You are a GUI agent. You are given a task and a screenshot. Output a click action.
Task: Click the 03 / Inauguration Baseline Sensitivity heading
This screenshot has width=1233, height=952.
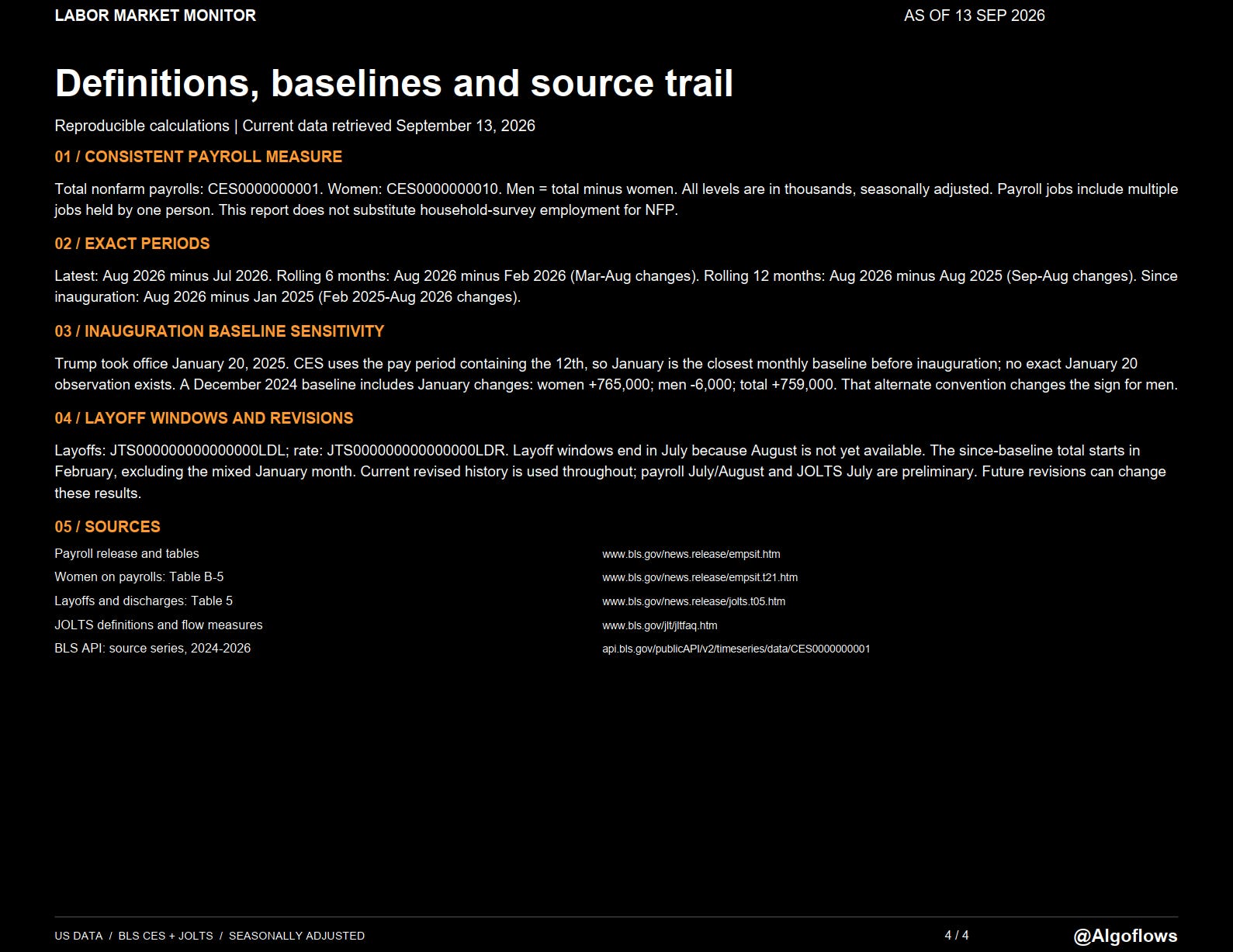(x=219, y=331)
